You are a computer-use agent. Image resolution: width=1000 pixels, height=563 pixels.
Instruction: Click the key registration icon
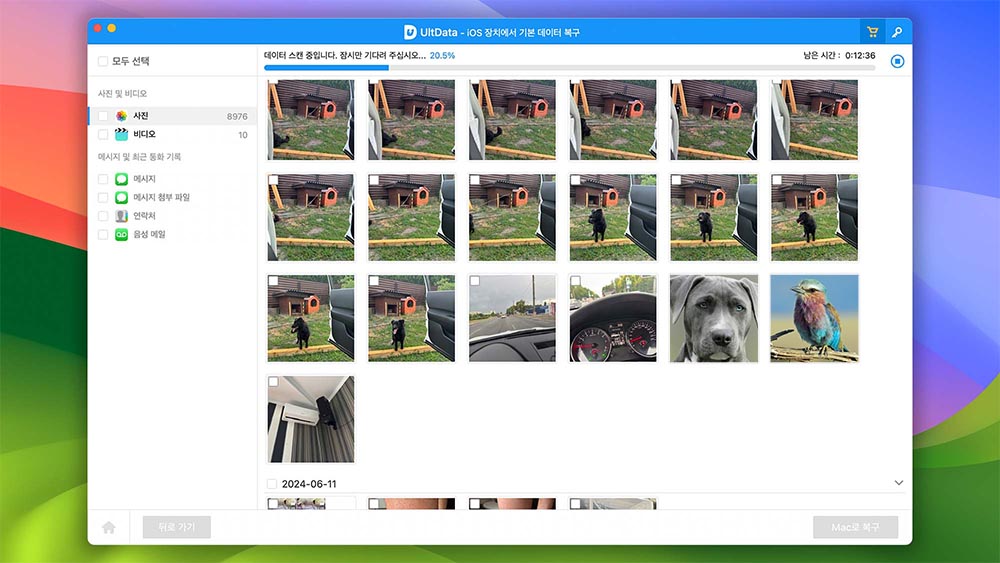[897, 32]
